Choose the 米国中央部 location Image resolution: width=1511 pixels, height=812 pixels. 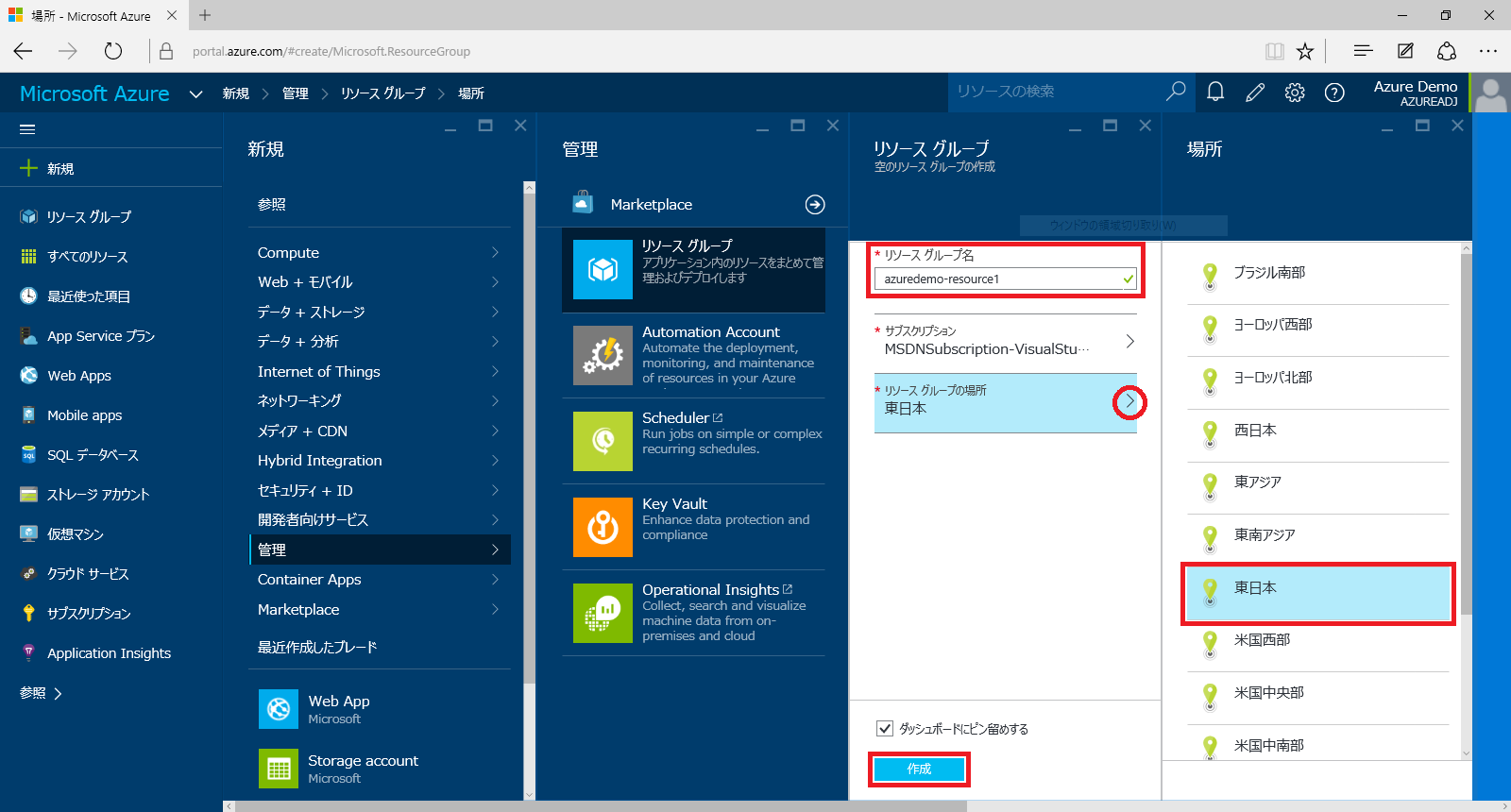coord(1317,698)
